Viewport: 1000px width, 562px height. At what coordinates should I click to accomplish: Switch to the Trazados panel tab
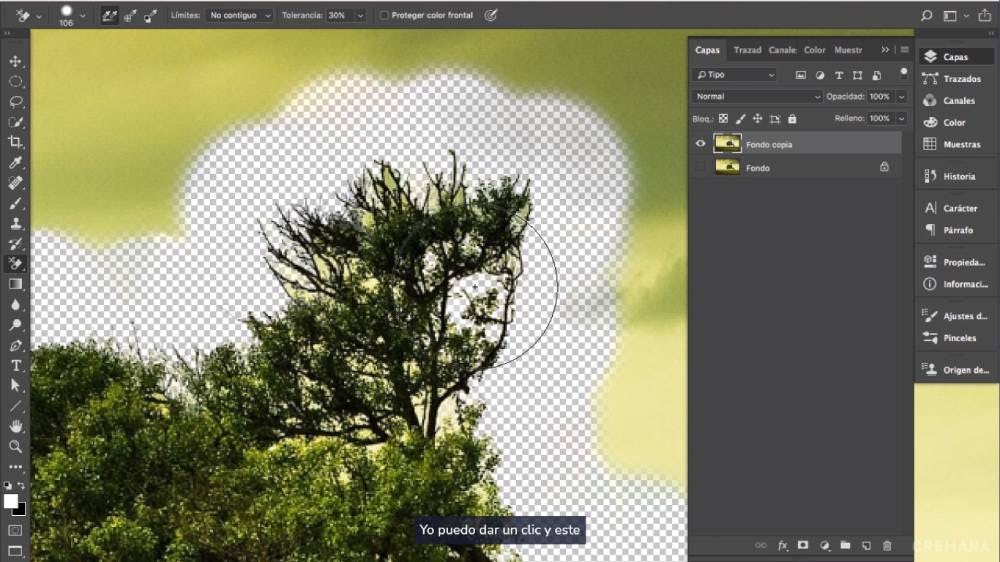(x=747, y=50)
